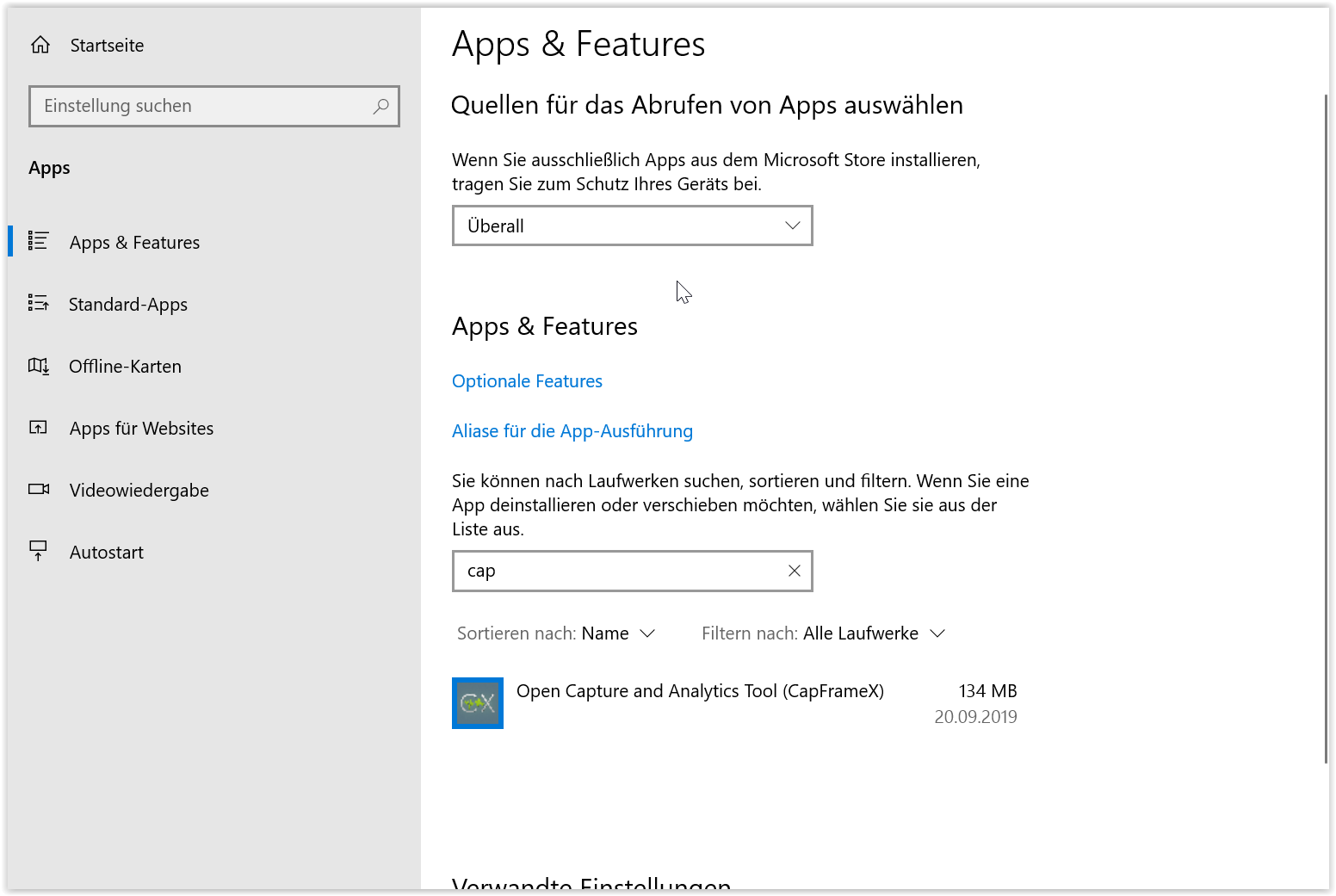This screenshot has height=896, width=1336.
Task: Click the Startseite home icon
Action: (x=40, y=45)
